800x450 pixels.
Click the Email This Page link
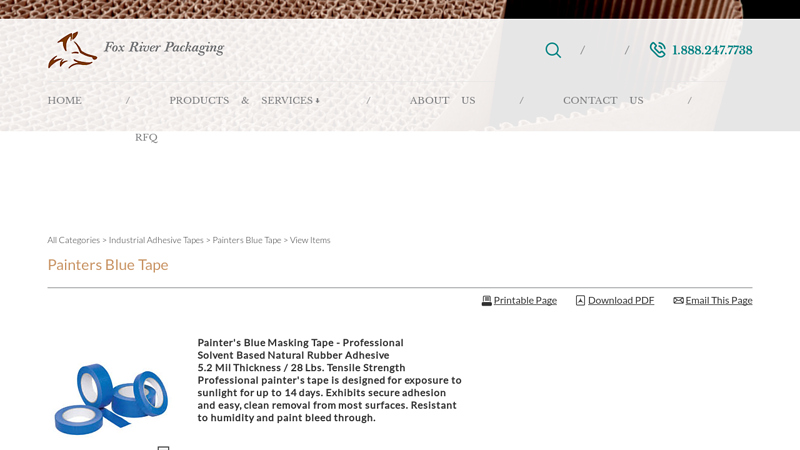point(719,300)
